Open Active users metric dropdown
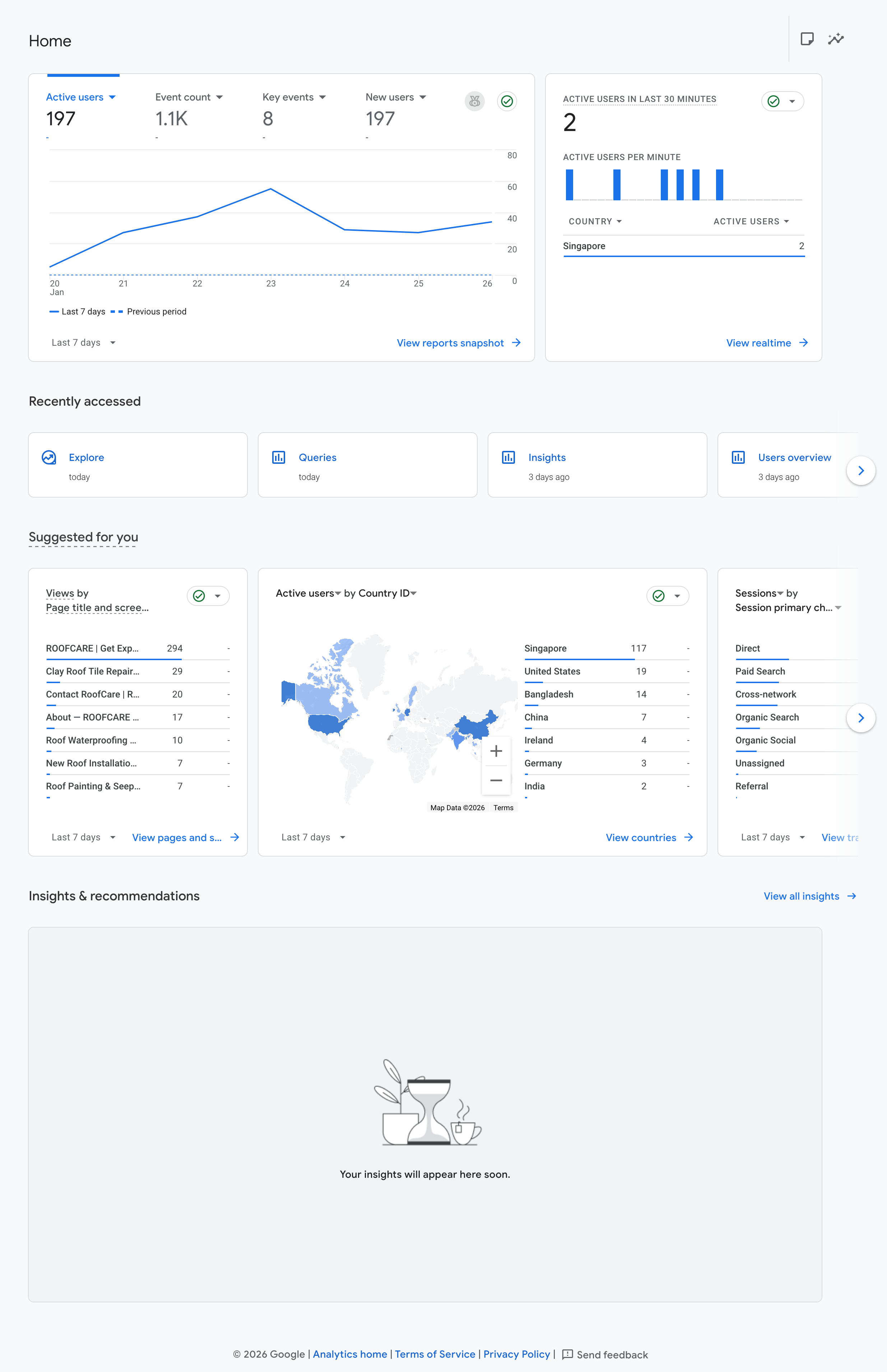 point(81,97)
